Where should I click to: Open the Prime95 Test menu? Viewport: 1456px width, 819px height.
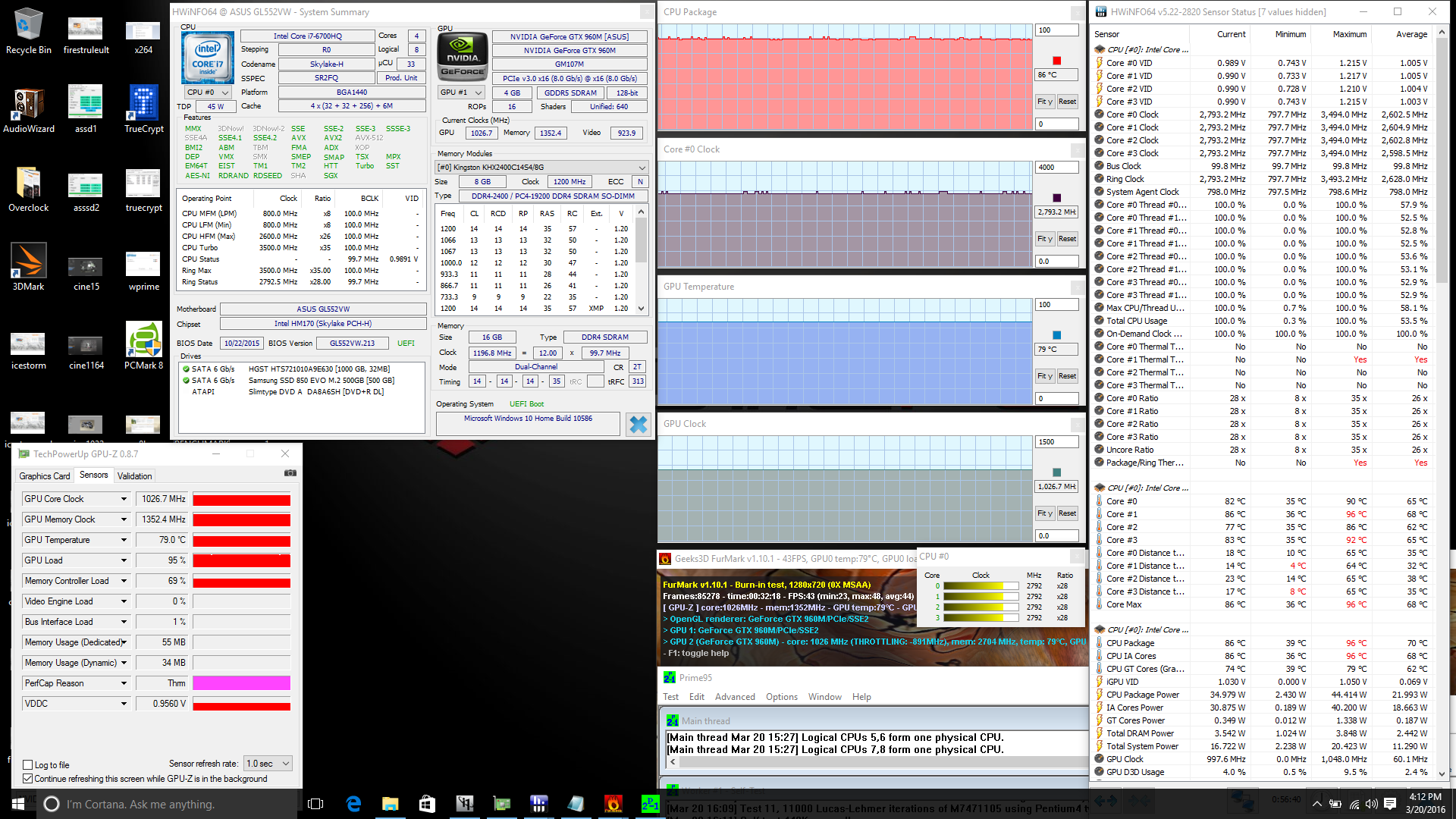671,697
